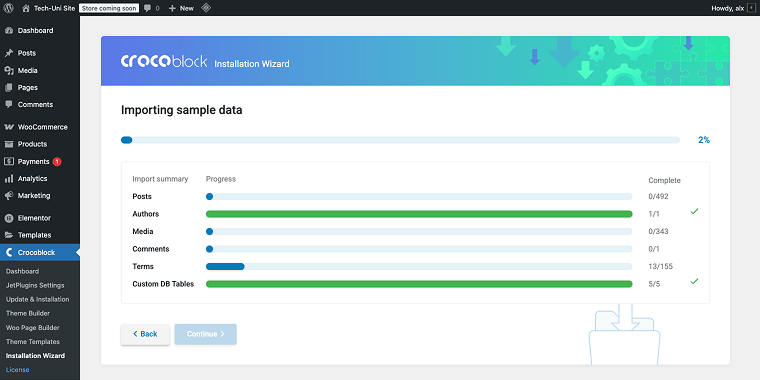Click the Store coming soon badge
Screen dimensions: 760x380
pyautogui.click(x=109, y=8)
